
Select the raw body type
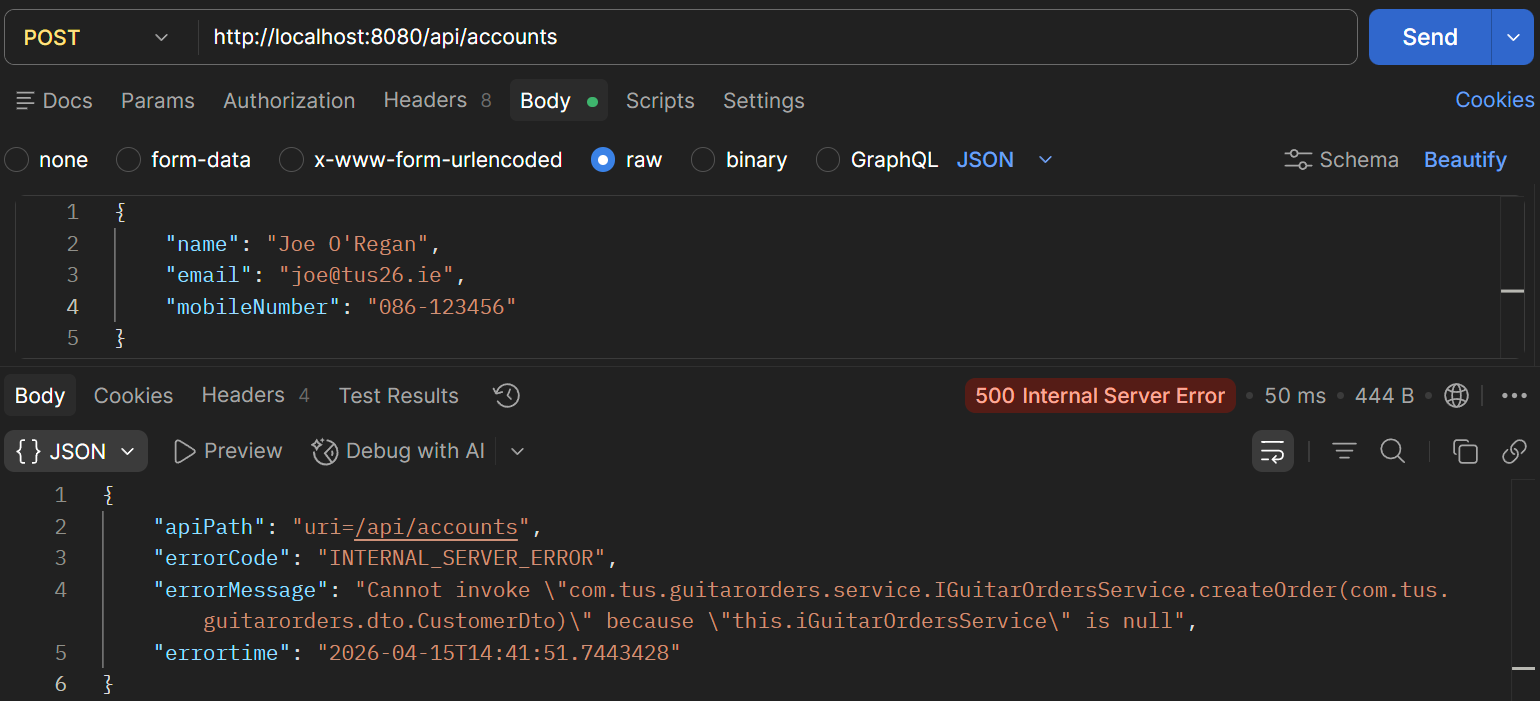pyautogui.click(x=627, y=160)
